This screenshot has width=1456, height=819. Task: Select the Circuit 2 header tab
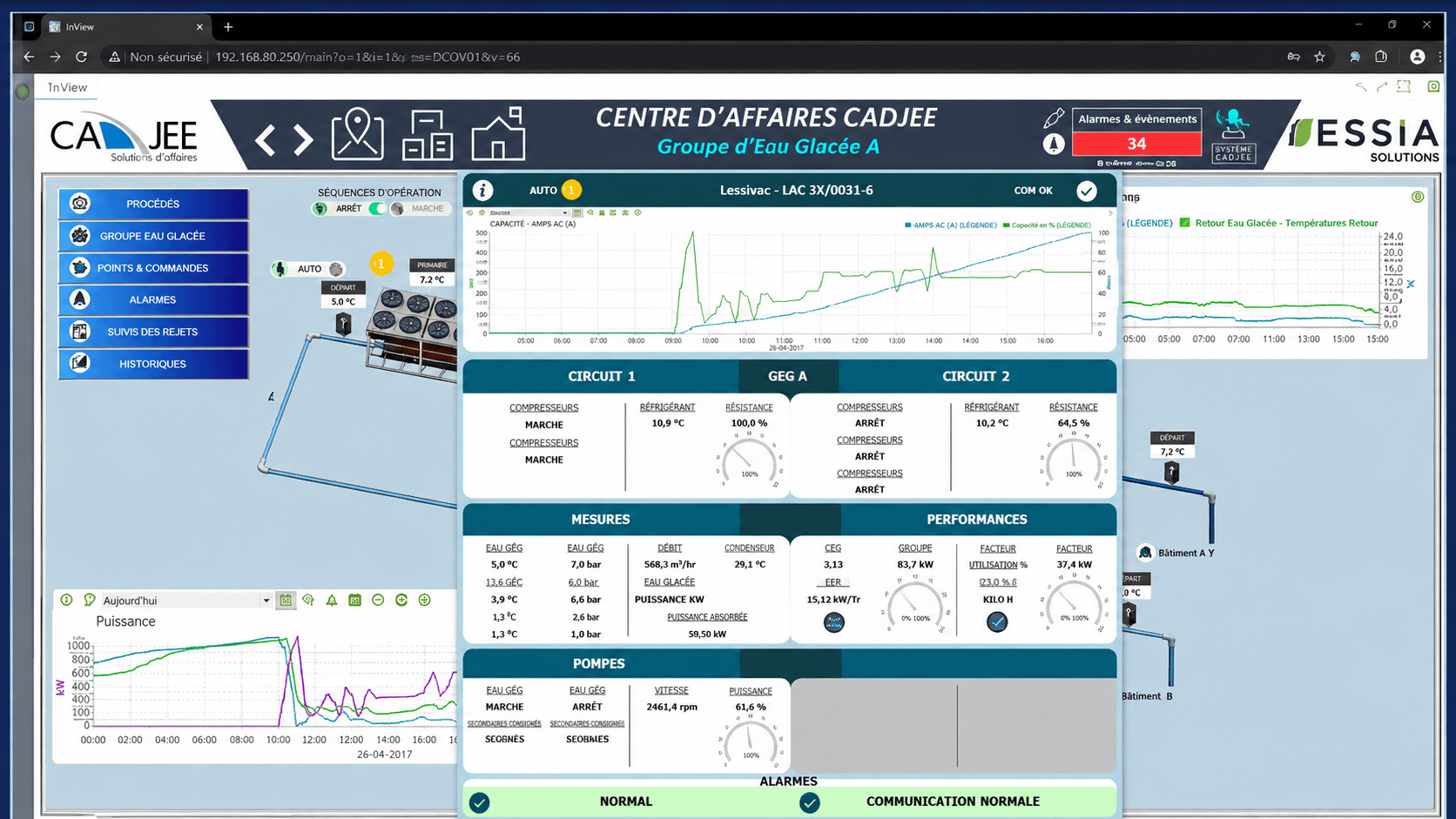pyautogui.click(x=976, y=376)
